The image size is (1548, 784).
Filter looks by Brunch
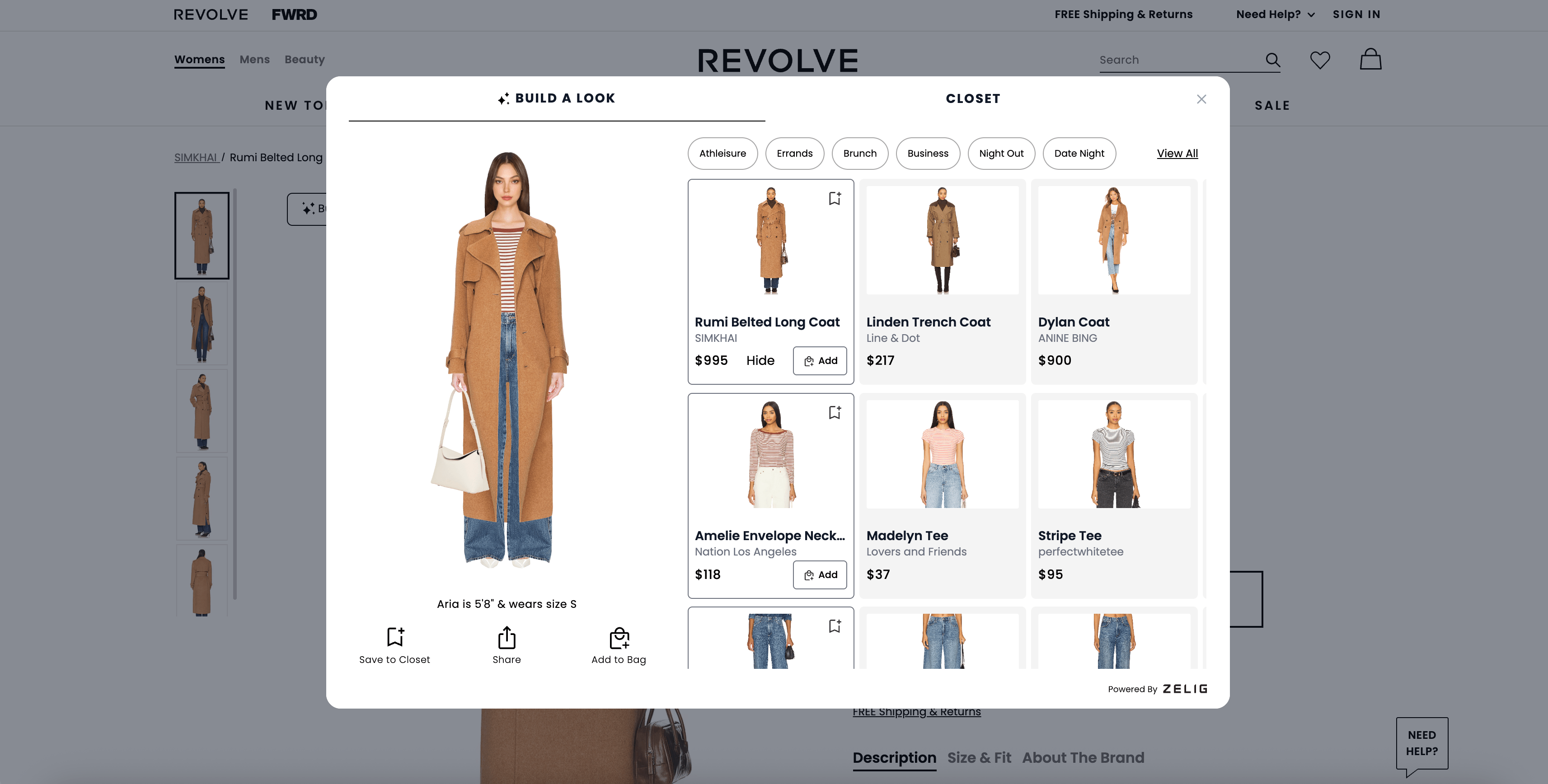tap(860, 153)
